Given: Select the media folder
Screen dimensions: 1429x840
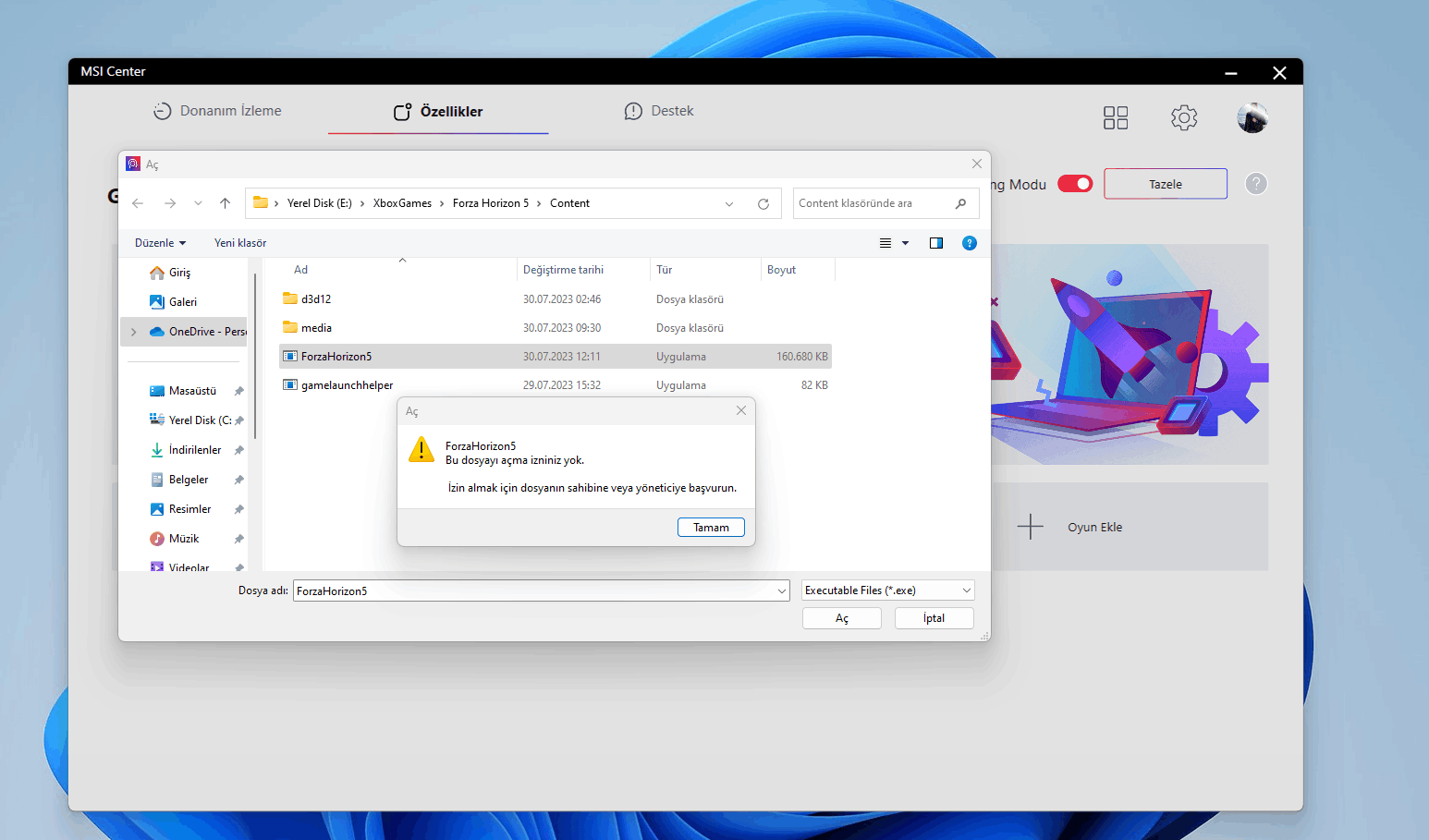Looking at the screenshot, I should point(556,328).
